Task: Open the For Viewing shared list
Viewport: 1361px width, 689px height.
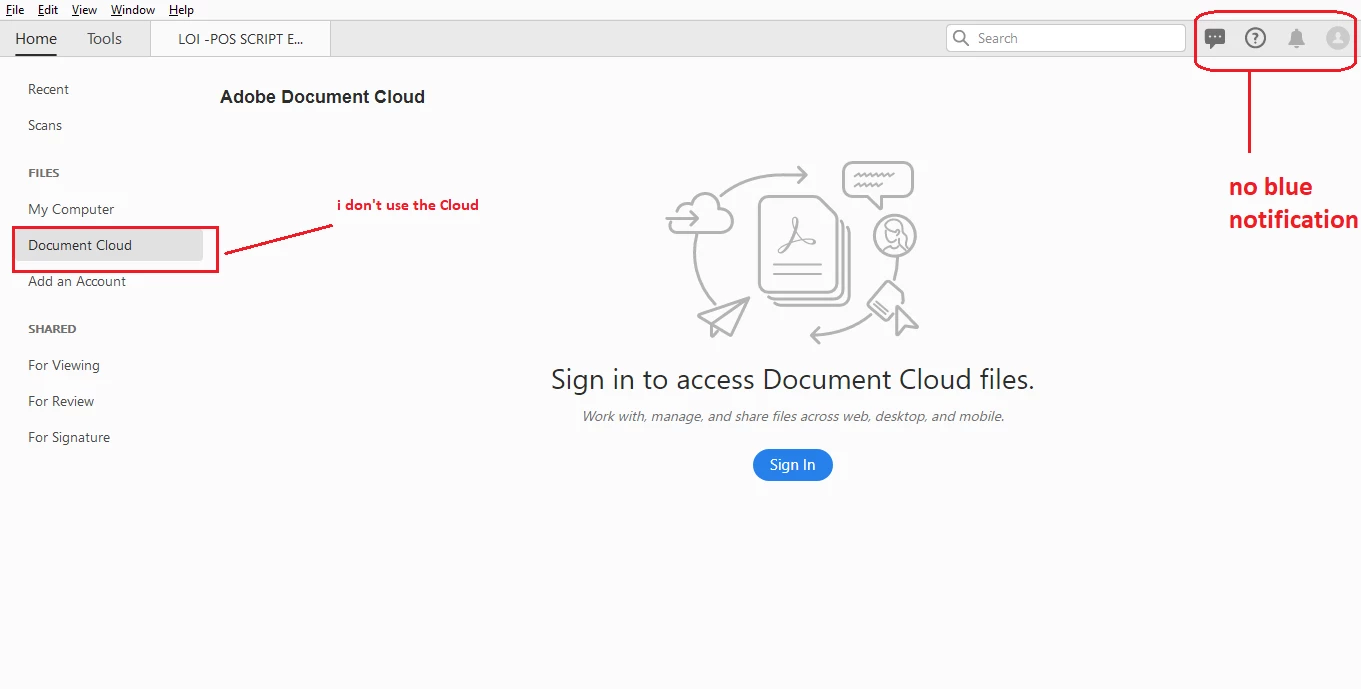Action: [64, 365]
